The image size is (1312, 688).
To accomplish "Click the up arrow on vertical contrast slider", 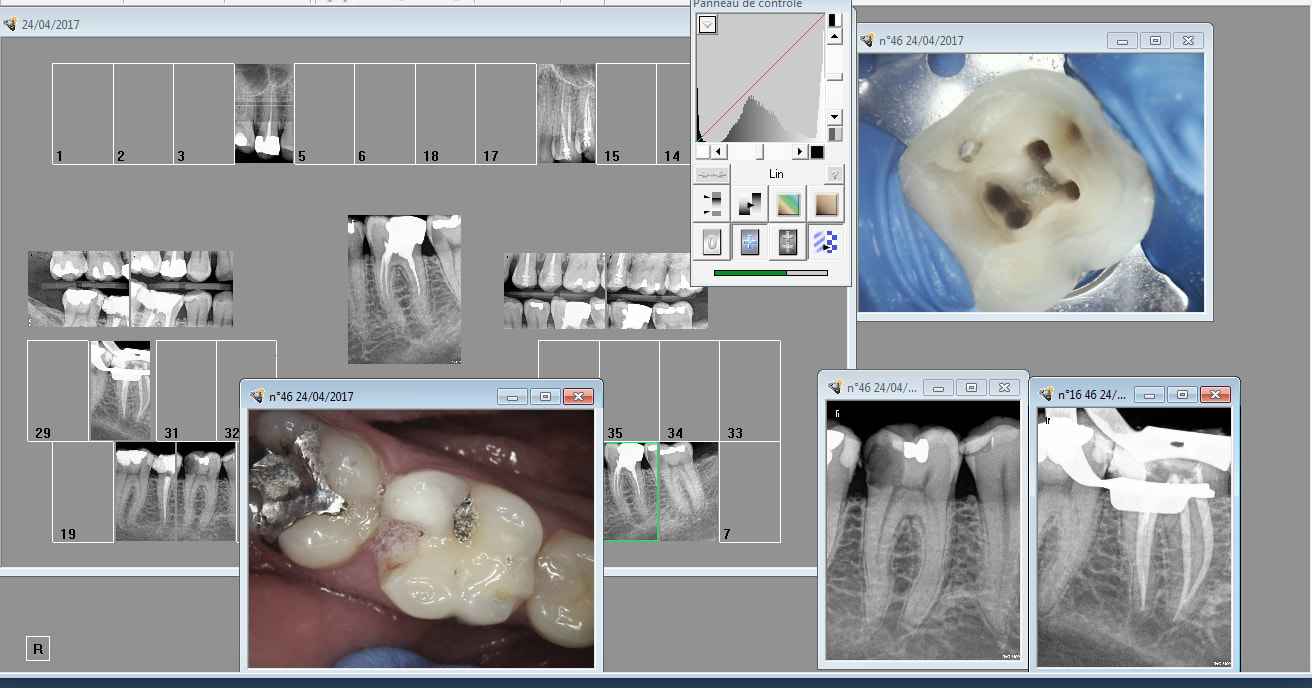I will tap(834, 37).
